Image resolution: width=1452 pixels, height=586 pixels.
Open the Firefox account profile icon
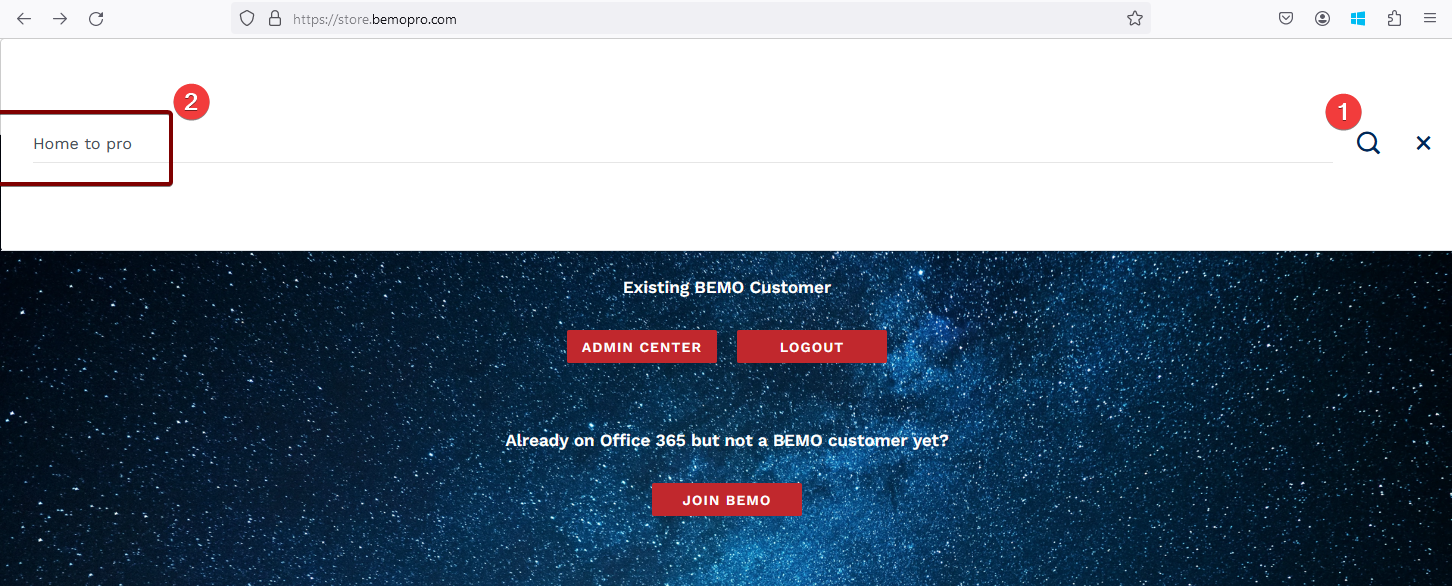[1322, 19]
